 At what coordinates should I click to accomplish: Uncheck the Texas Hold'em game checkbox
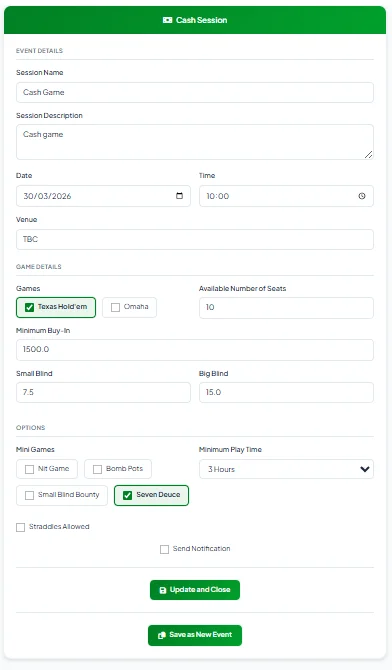pos(29,307)
